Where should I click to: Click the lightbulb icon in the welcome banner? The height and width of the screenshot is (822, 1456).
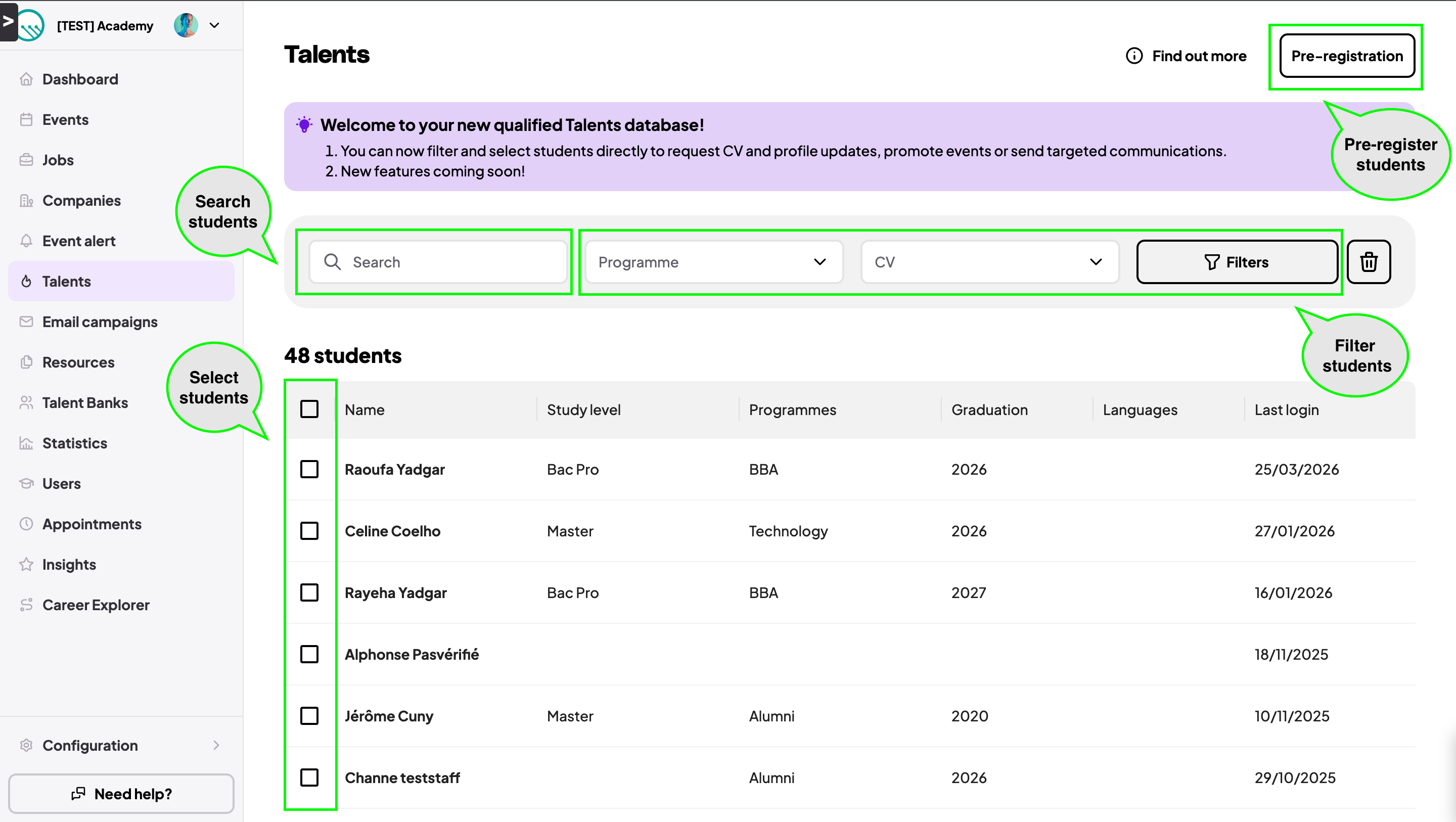(304, 124)
